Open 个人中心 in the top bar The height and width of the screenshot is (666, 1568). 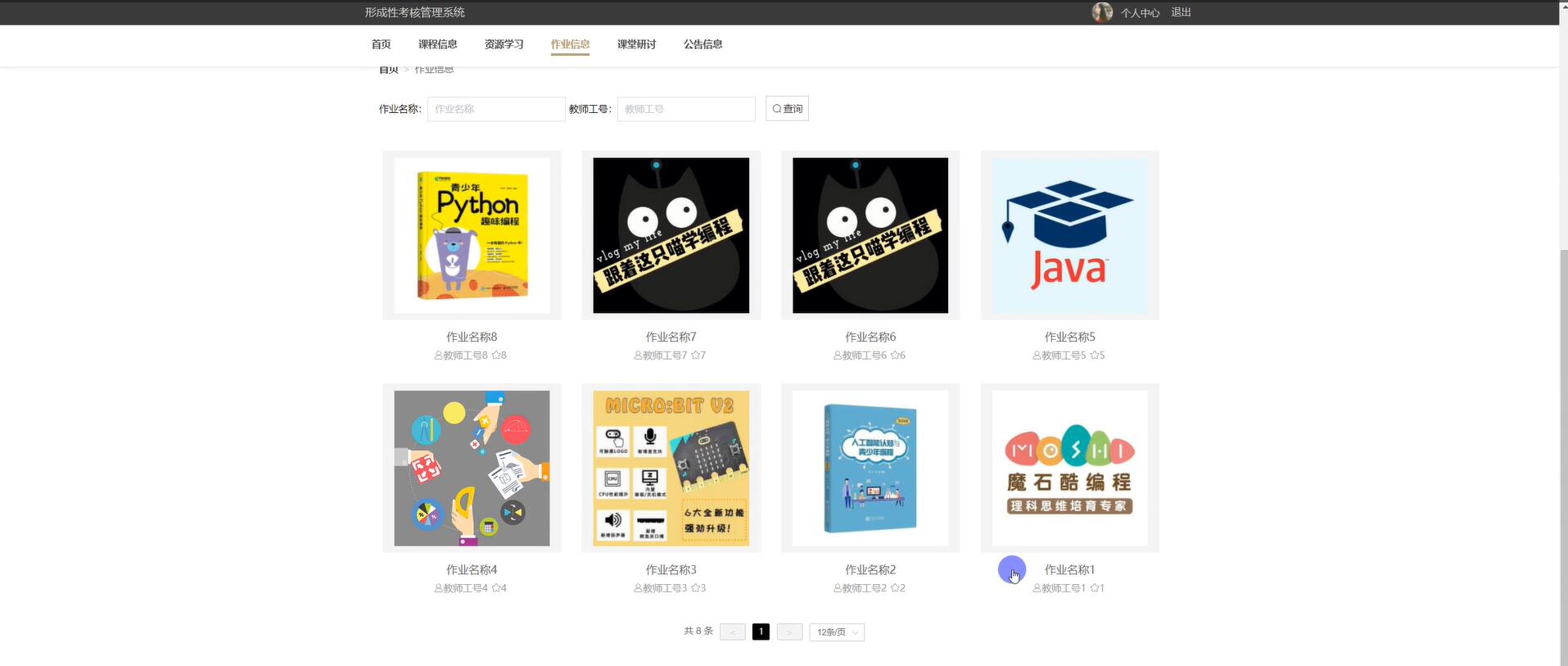click(x=1140, y=13)
